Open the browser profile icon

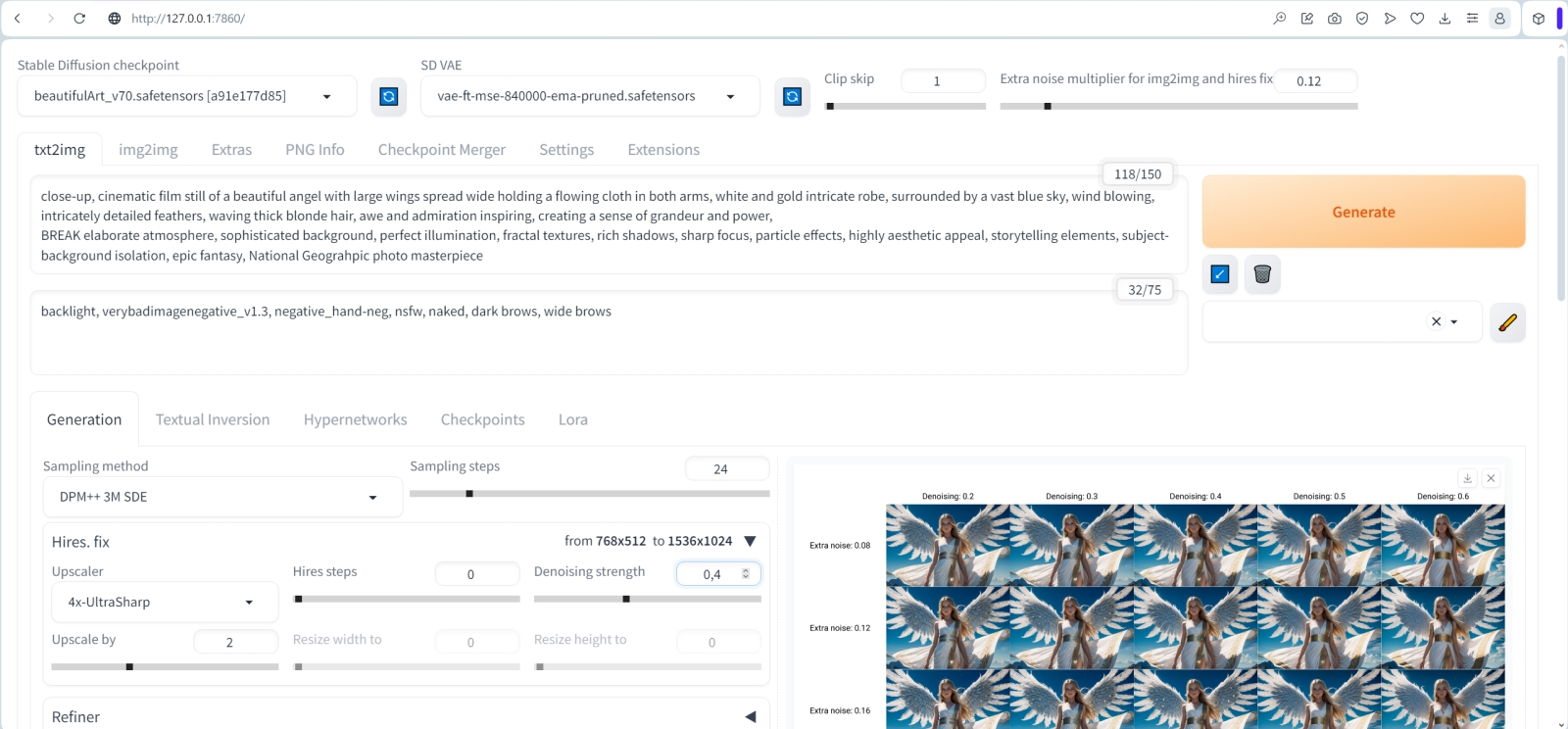[1499, 19]
